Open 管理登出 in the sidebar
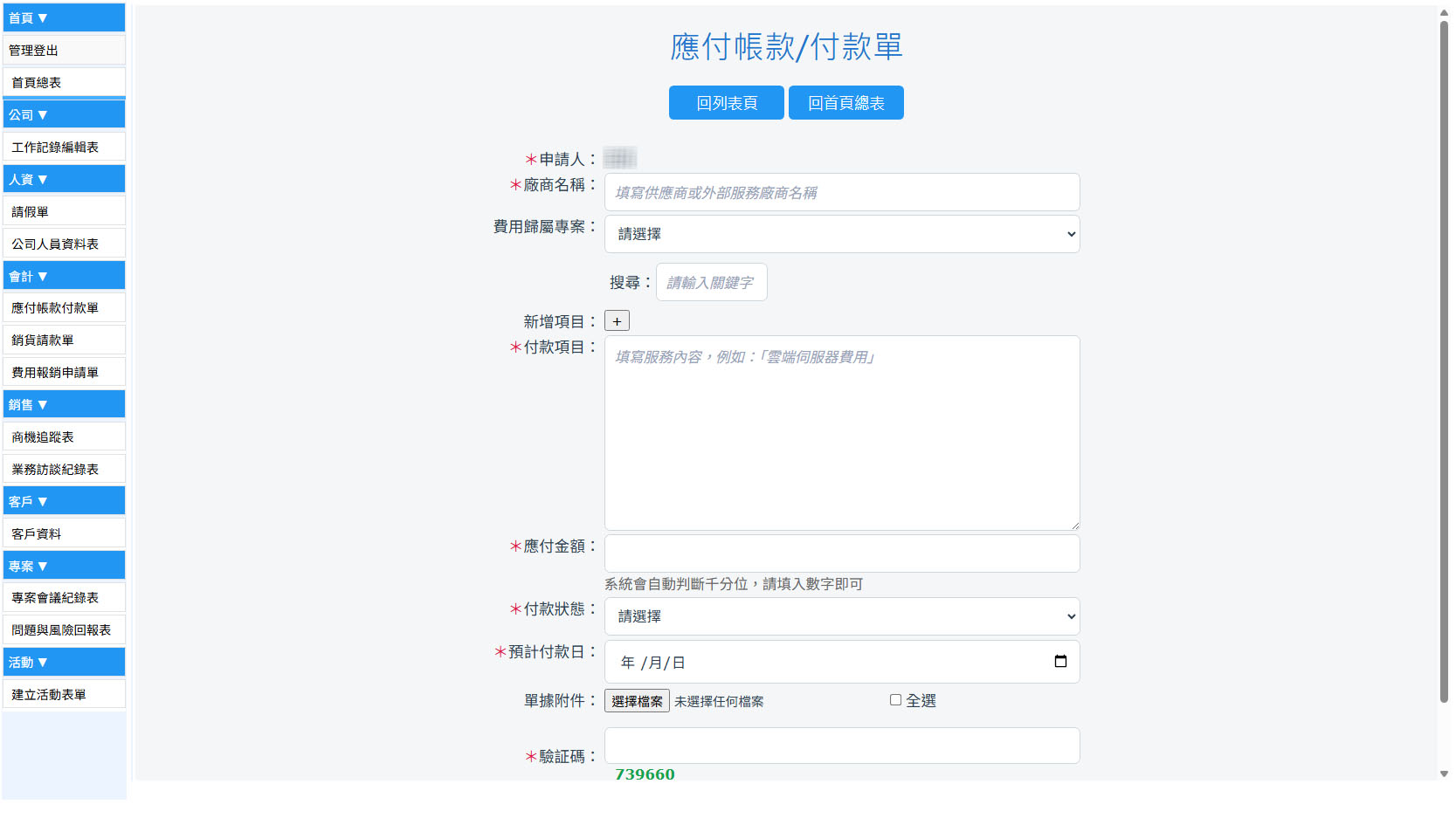 click(x=64, y=50)
